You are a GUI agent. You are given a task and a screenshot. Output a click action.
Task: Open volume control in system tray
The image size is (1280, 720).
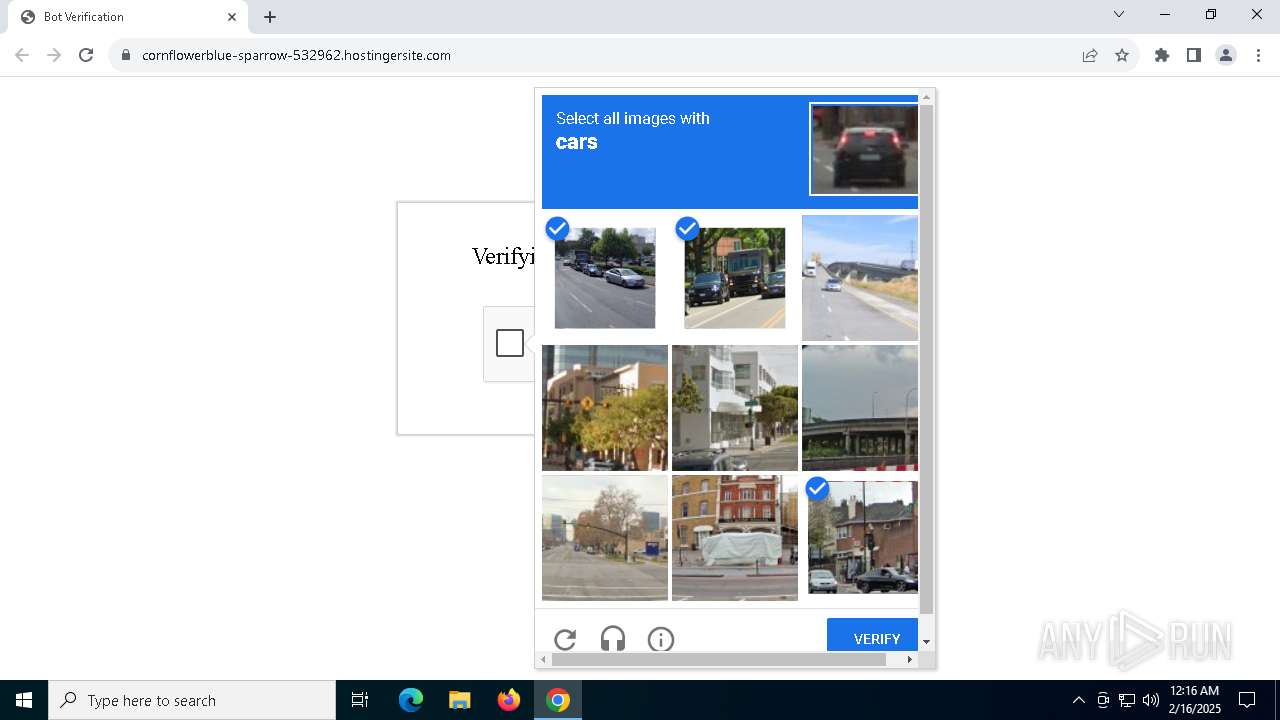pyautogui.click(x=1151, y=700)
